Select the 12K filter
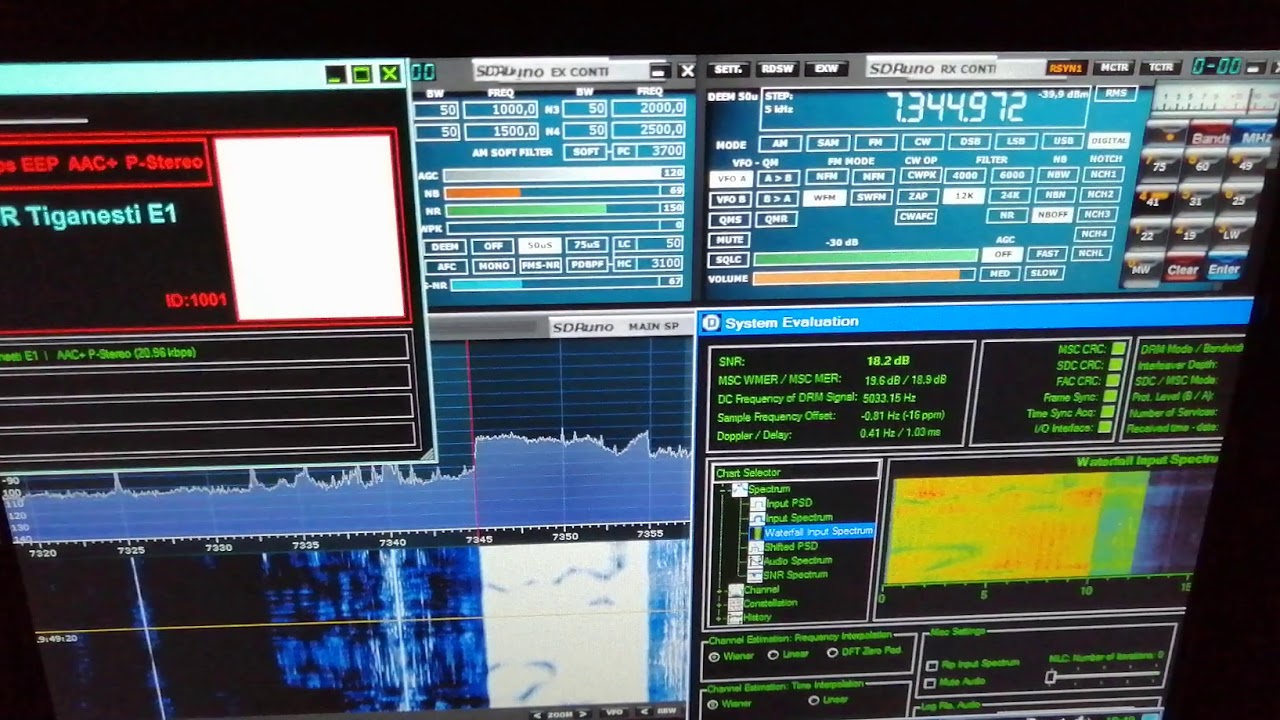 965,196
